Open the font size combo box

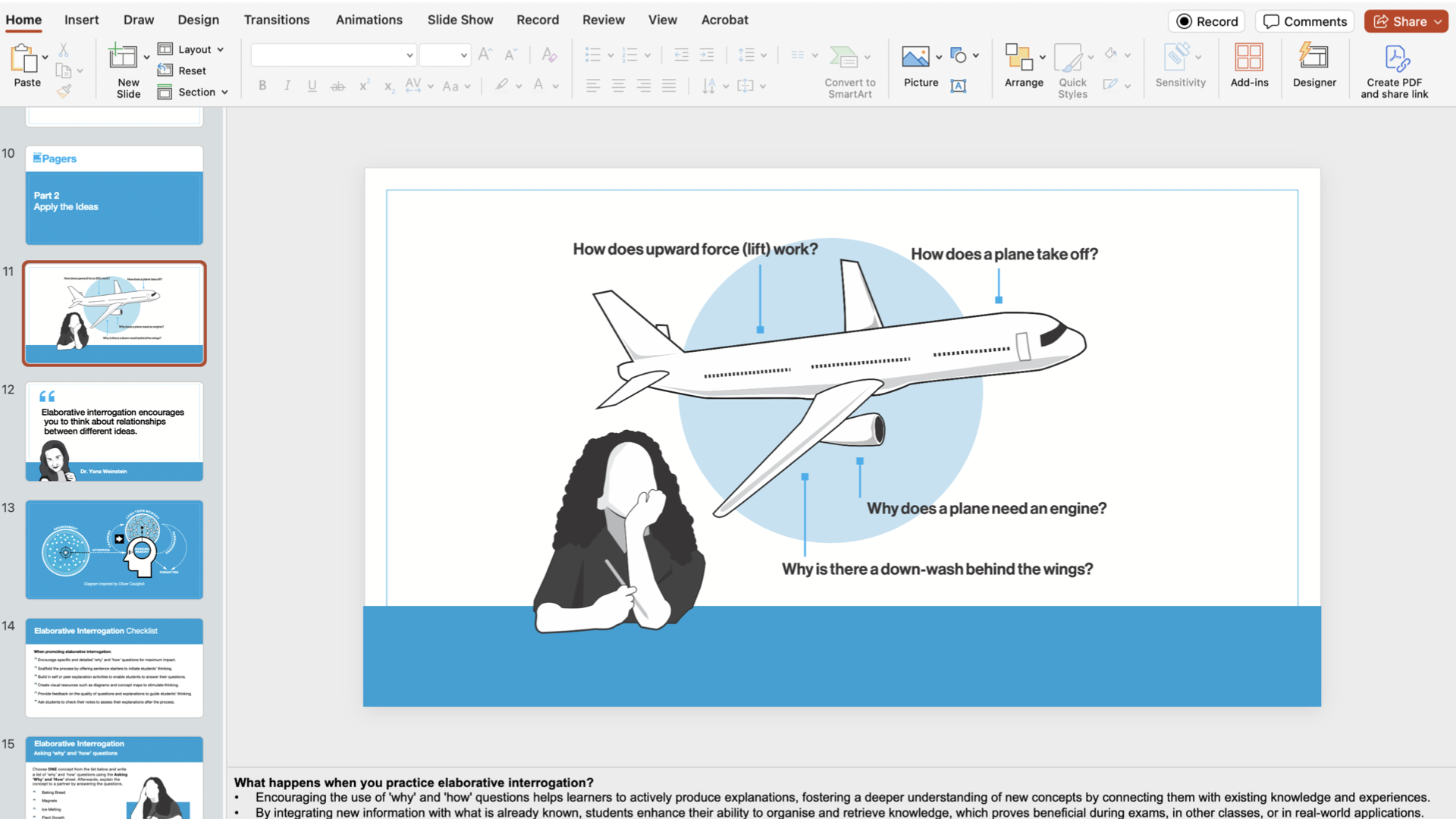coord(445,55)
